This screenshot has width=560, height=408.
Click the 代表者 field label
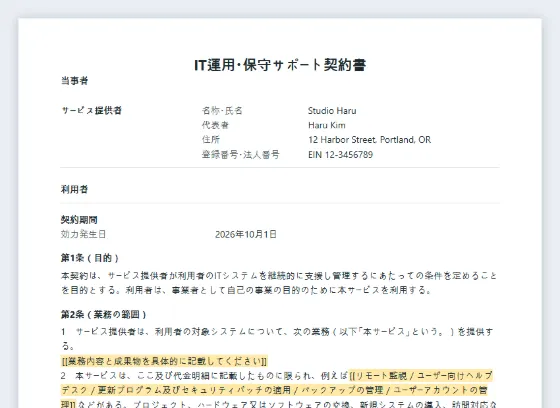click(x=215, y=125)
